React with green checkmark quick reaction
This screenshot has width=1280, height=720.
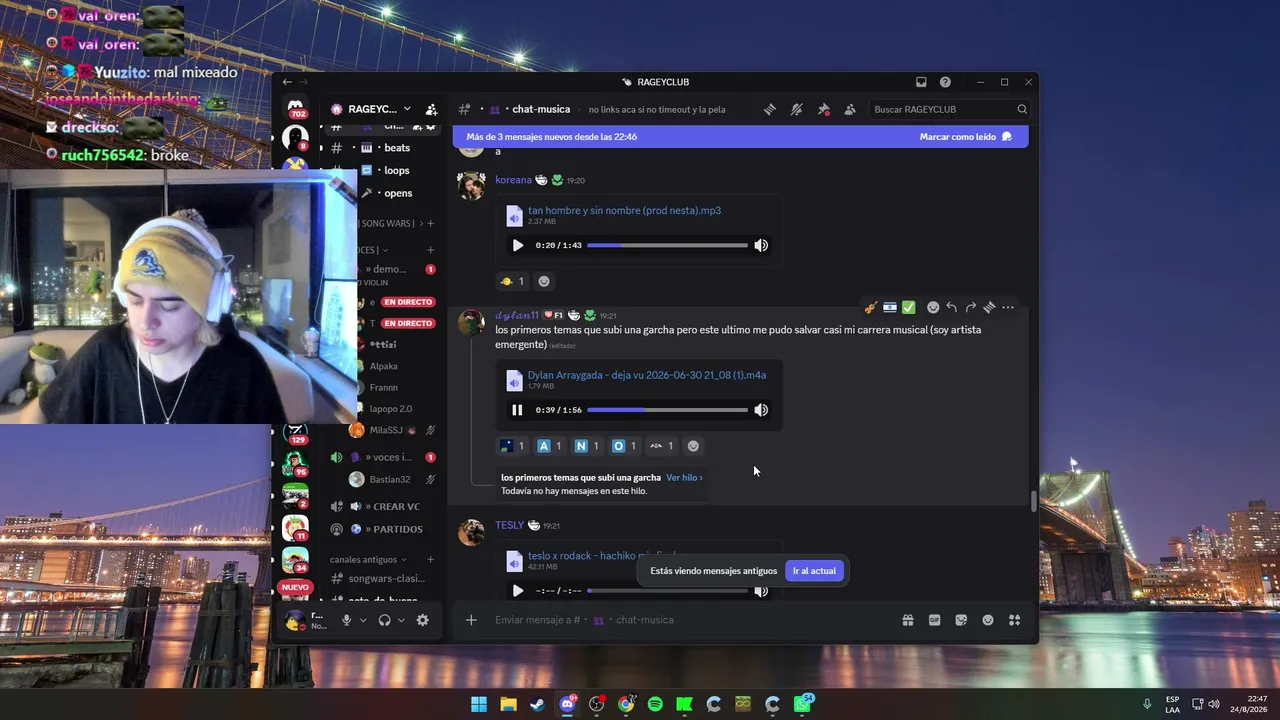point(908,308)
